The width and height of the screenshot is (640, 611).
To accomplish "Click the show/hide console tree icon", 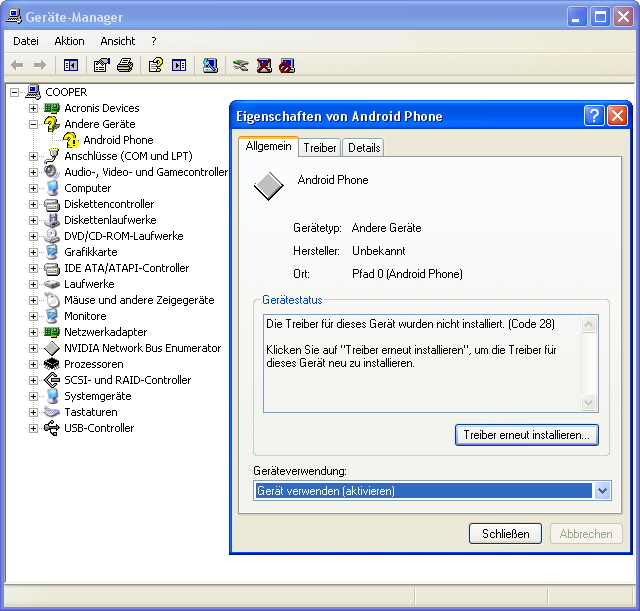I will pyautogui.click(x=71, y=65).
